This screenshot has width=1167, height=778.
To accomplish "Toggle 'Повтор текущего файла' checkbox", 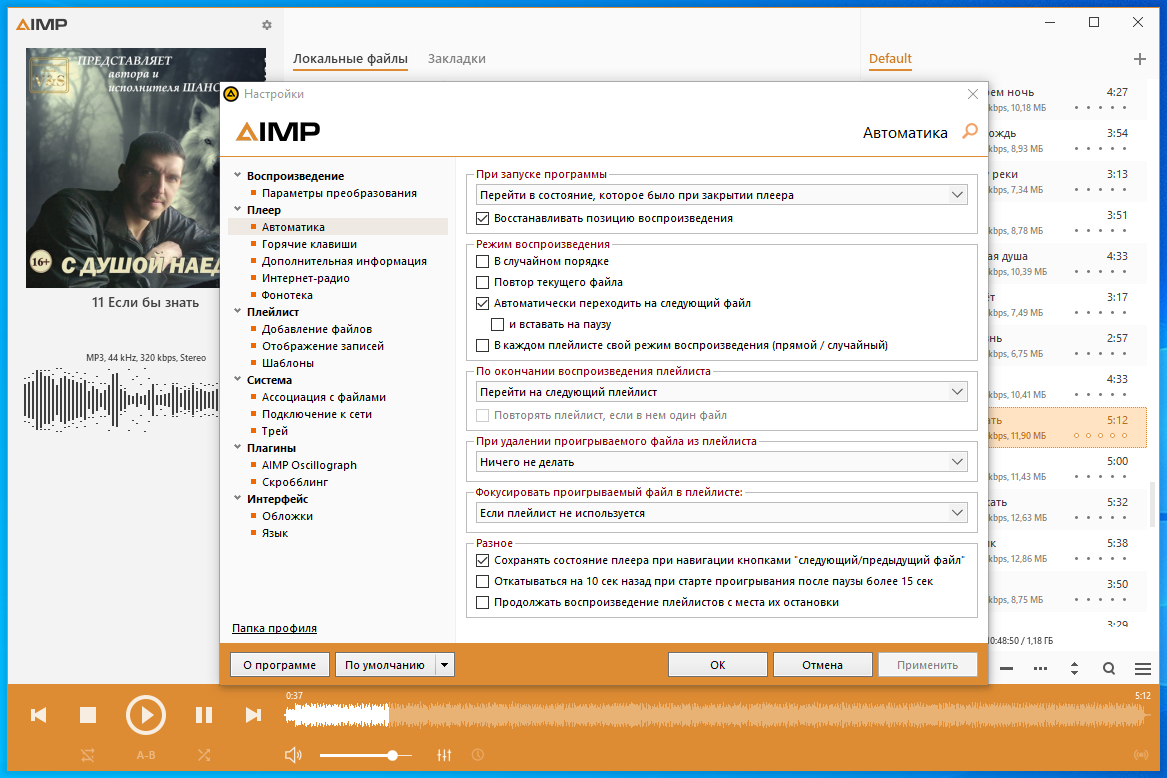I will coord(482,282).
